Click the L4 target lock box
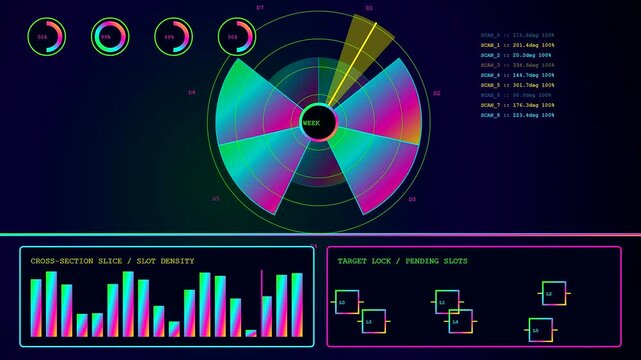 point(460,321)
